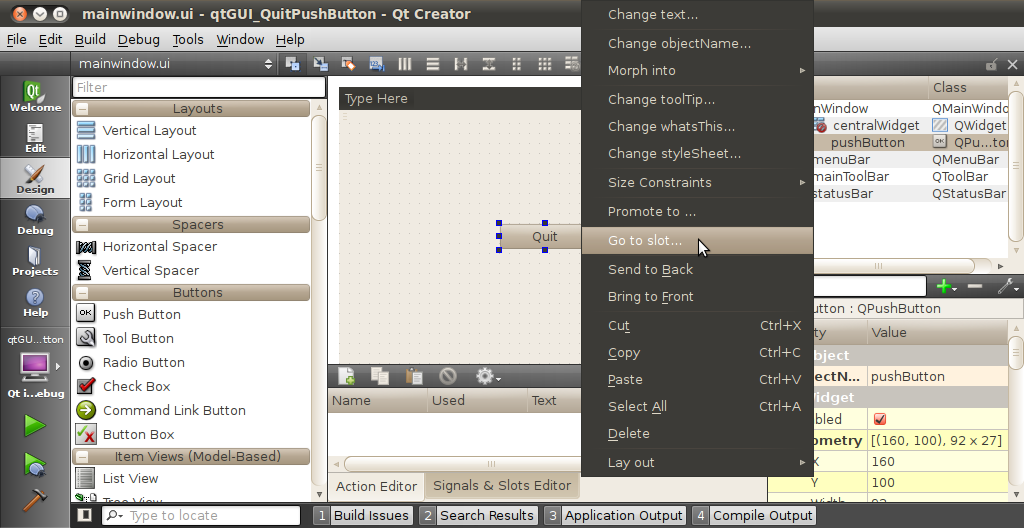Viewport: 1024px width, 528px height.
Task: Choose Go to slot... from context menu
Action: click(x=697, y=240)
